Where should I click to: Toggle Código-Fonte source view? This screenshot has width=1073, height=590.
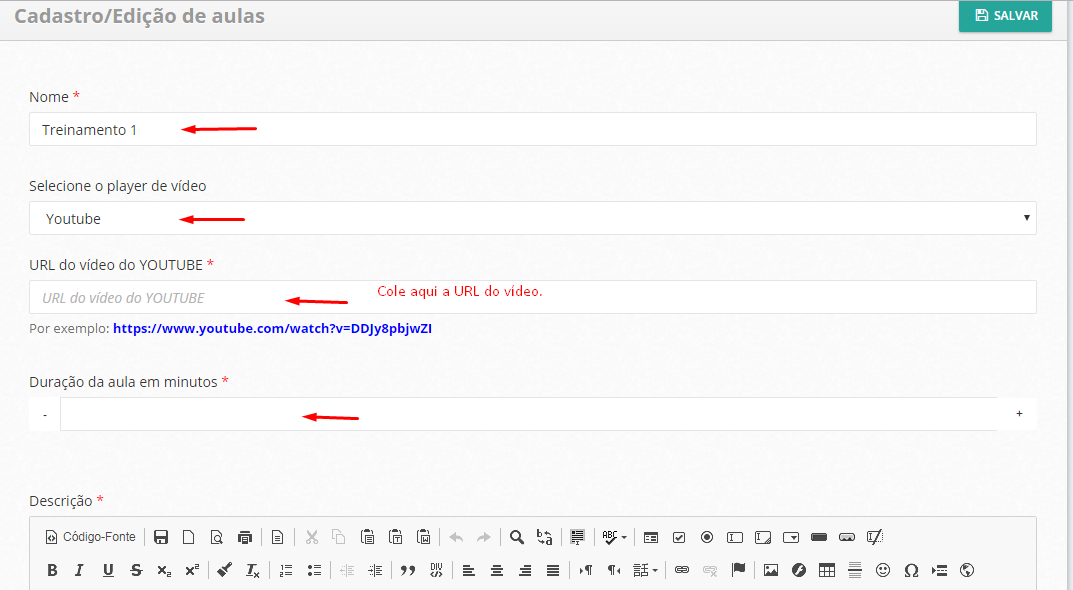90,537
